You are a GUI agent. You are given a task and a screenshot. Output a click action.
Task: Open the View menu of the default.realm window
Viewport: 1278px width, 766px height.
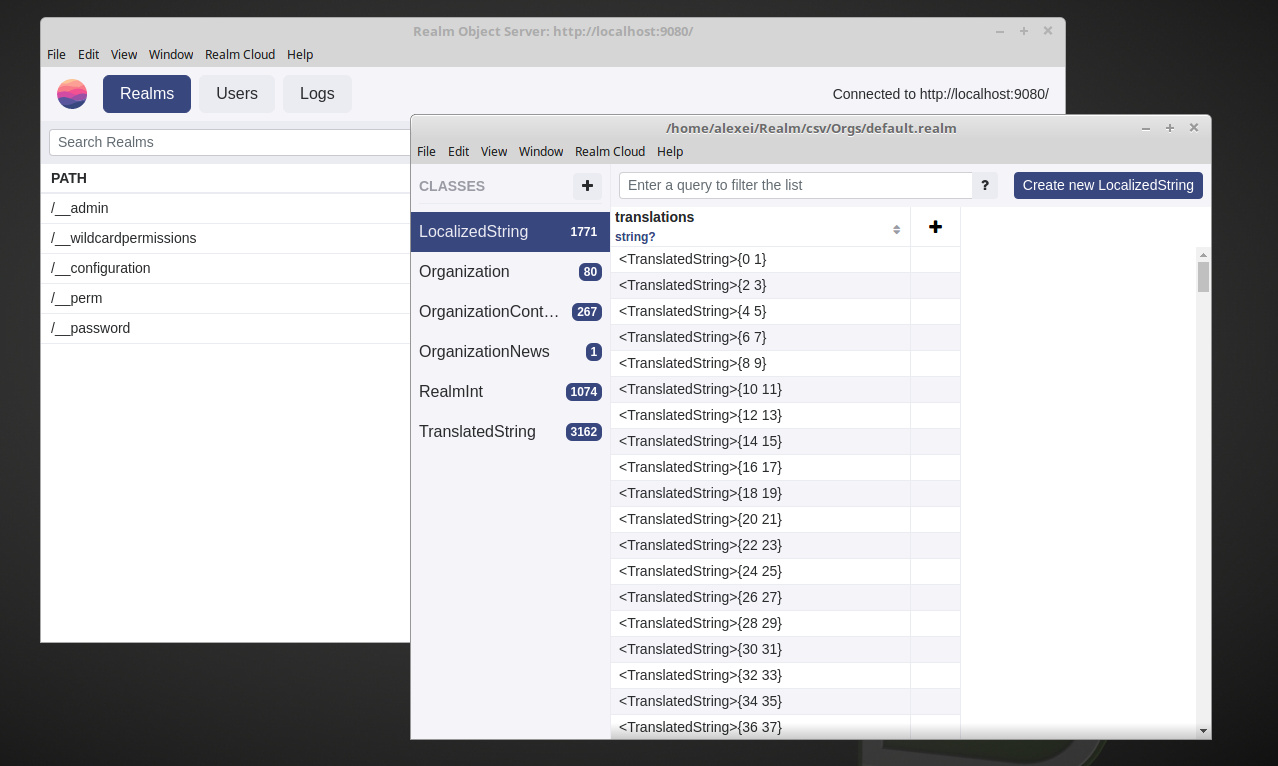[493, 152]
